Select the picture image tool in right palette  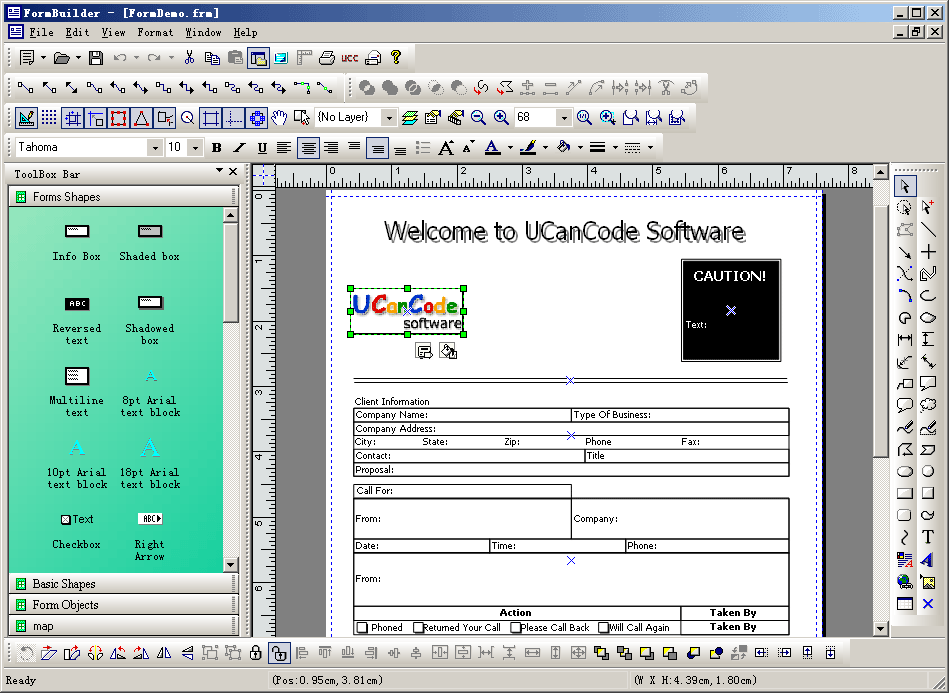[928, 582]
